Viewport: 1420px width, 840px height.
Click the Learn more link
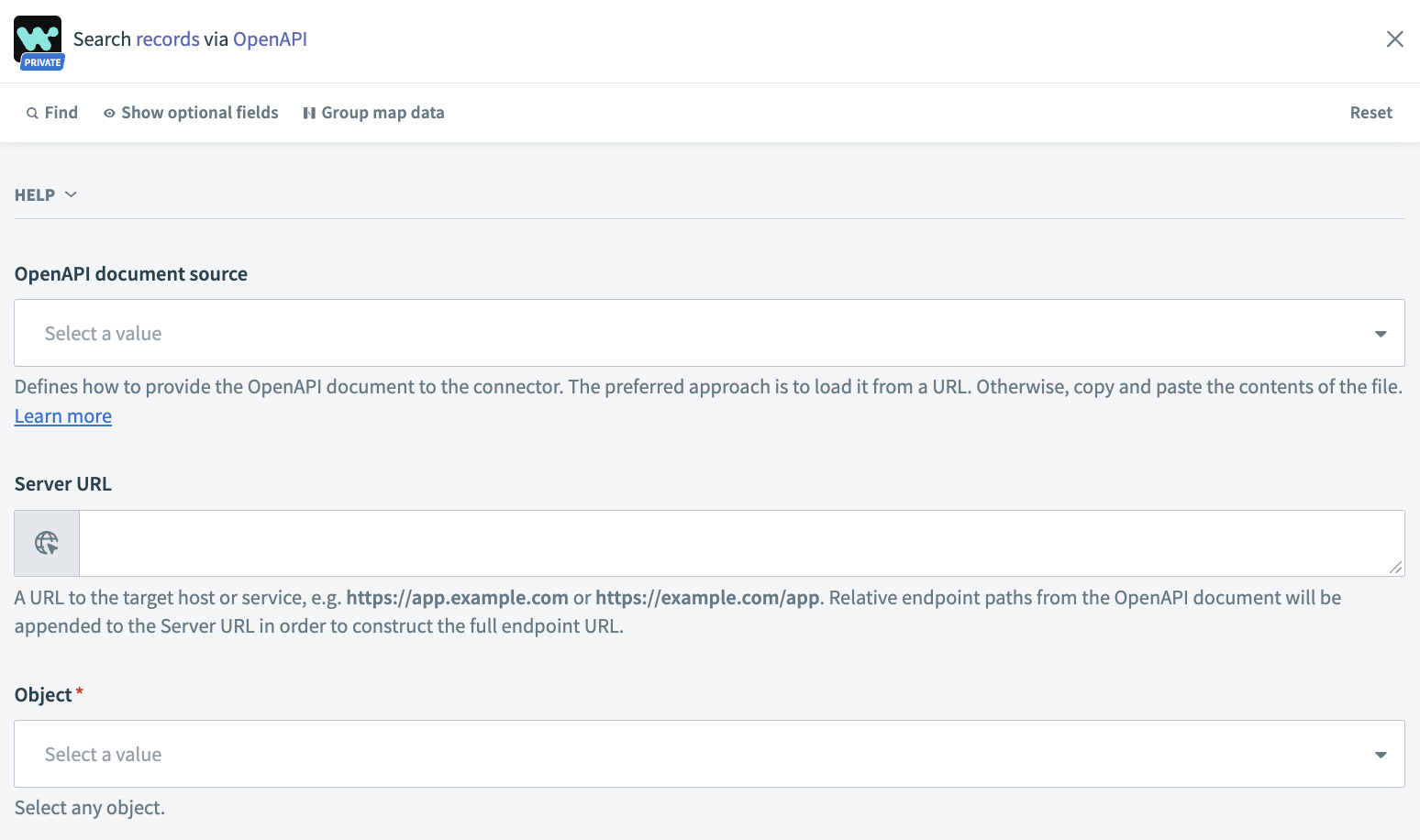pos(62,415)
